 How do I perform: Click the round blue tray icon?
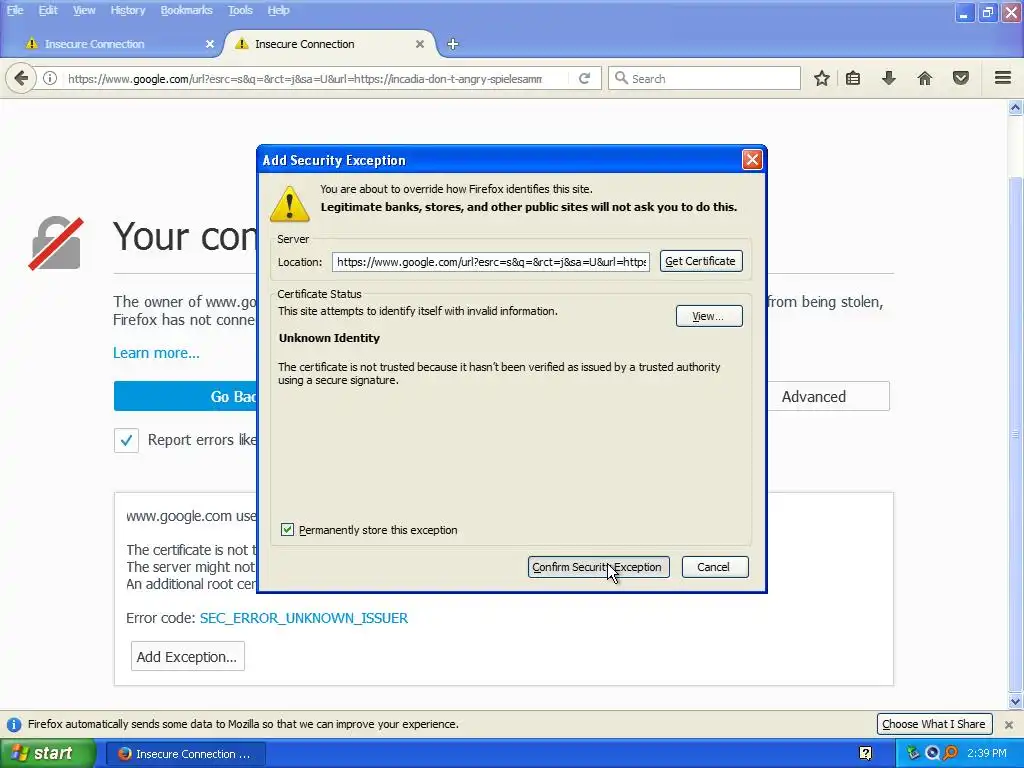932,753
